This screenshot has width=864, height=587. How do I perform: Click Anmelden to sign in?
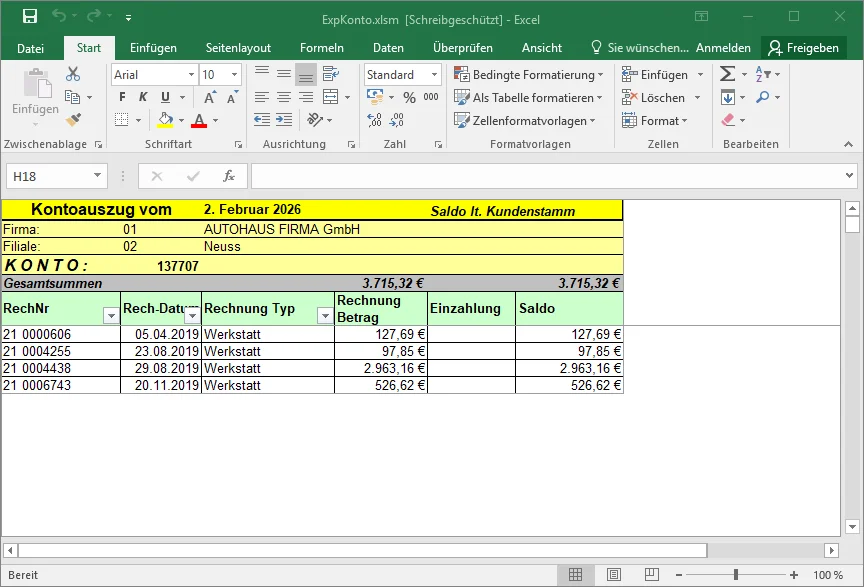click(723, 48)
